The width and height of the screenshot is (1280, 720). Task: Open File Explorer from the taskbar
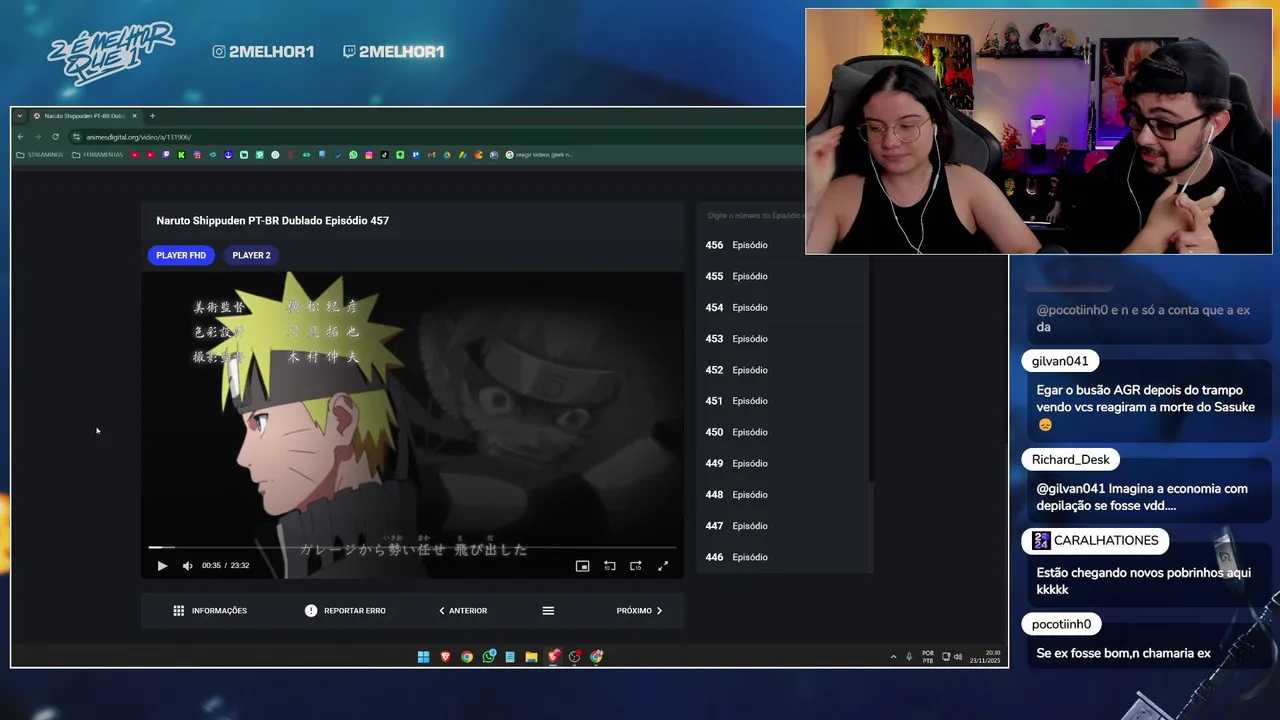point(531,657)
